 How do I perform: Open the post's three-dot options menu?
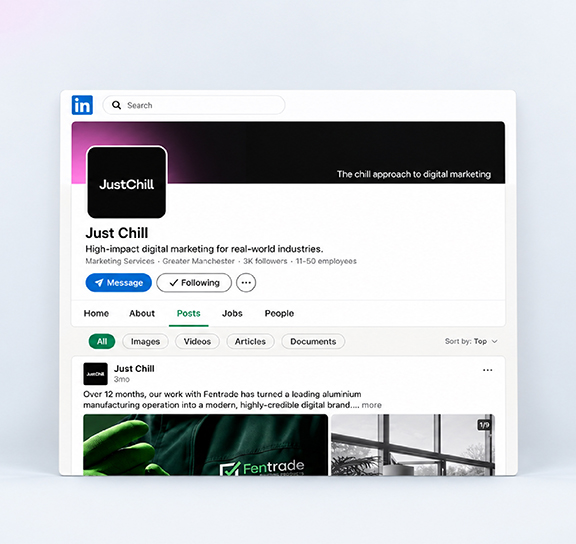[487, 370]
